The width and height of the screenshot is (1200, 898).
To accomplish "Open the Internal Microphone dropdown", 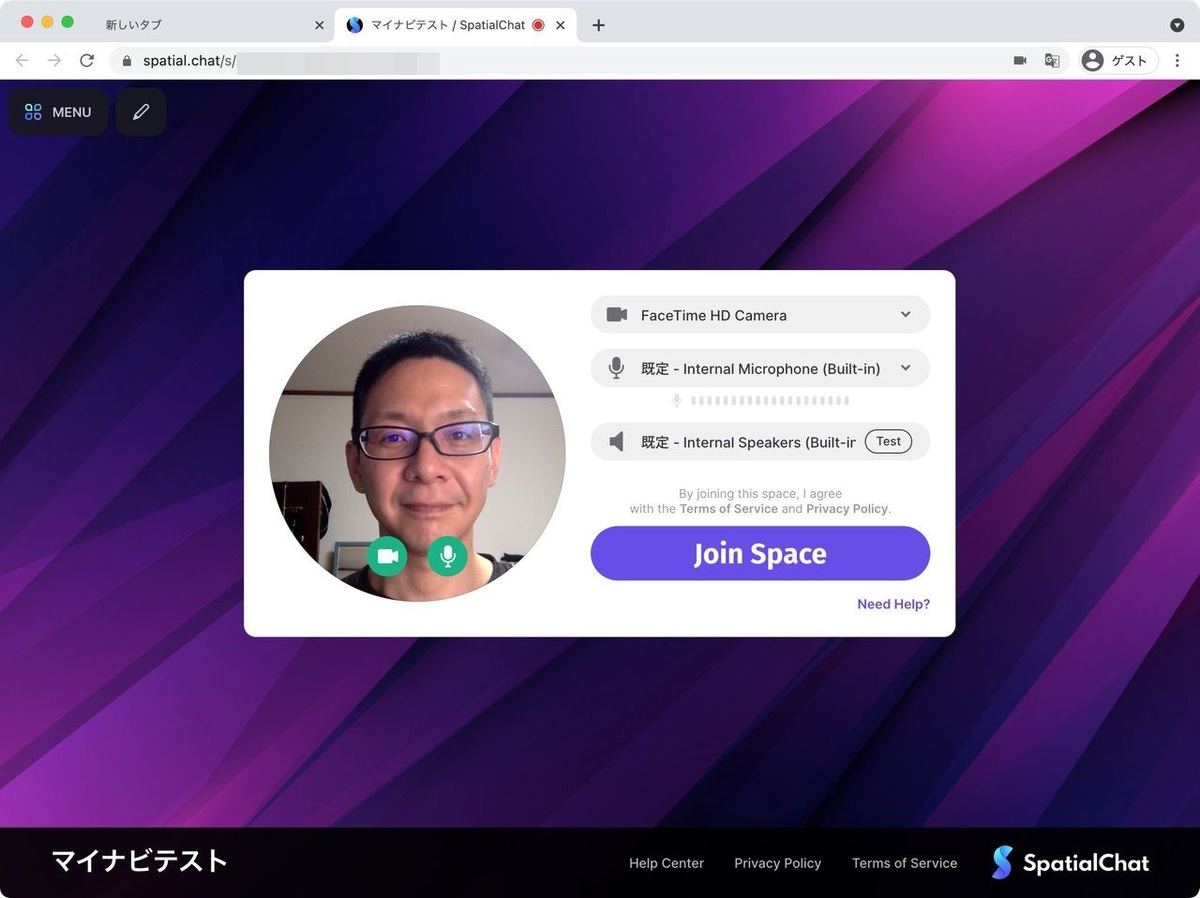I will point(760,368).
